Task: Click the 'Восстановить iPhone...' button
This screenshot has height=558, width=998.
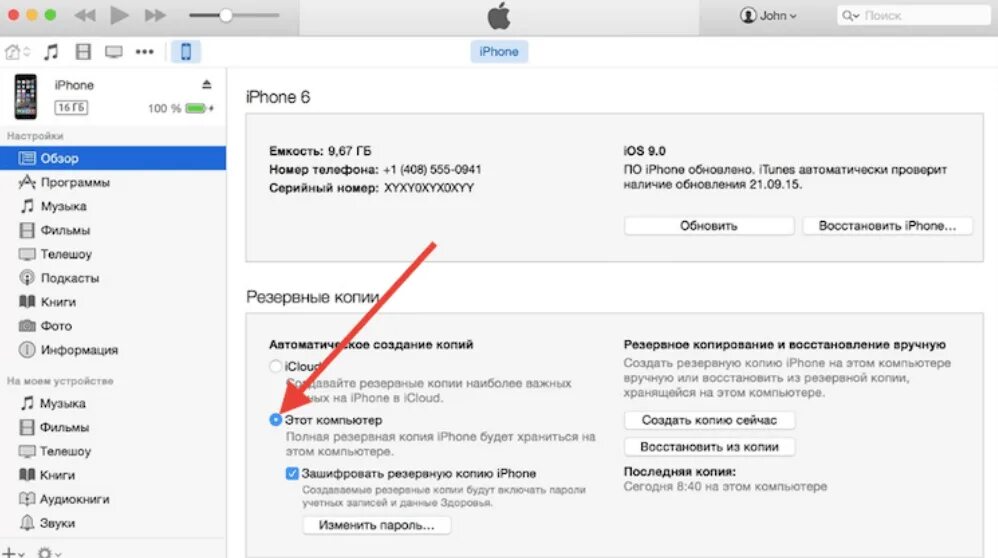Action: [x=887, y=226]
